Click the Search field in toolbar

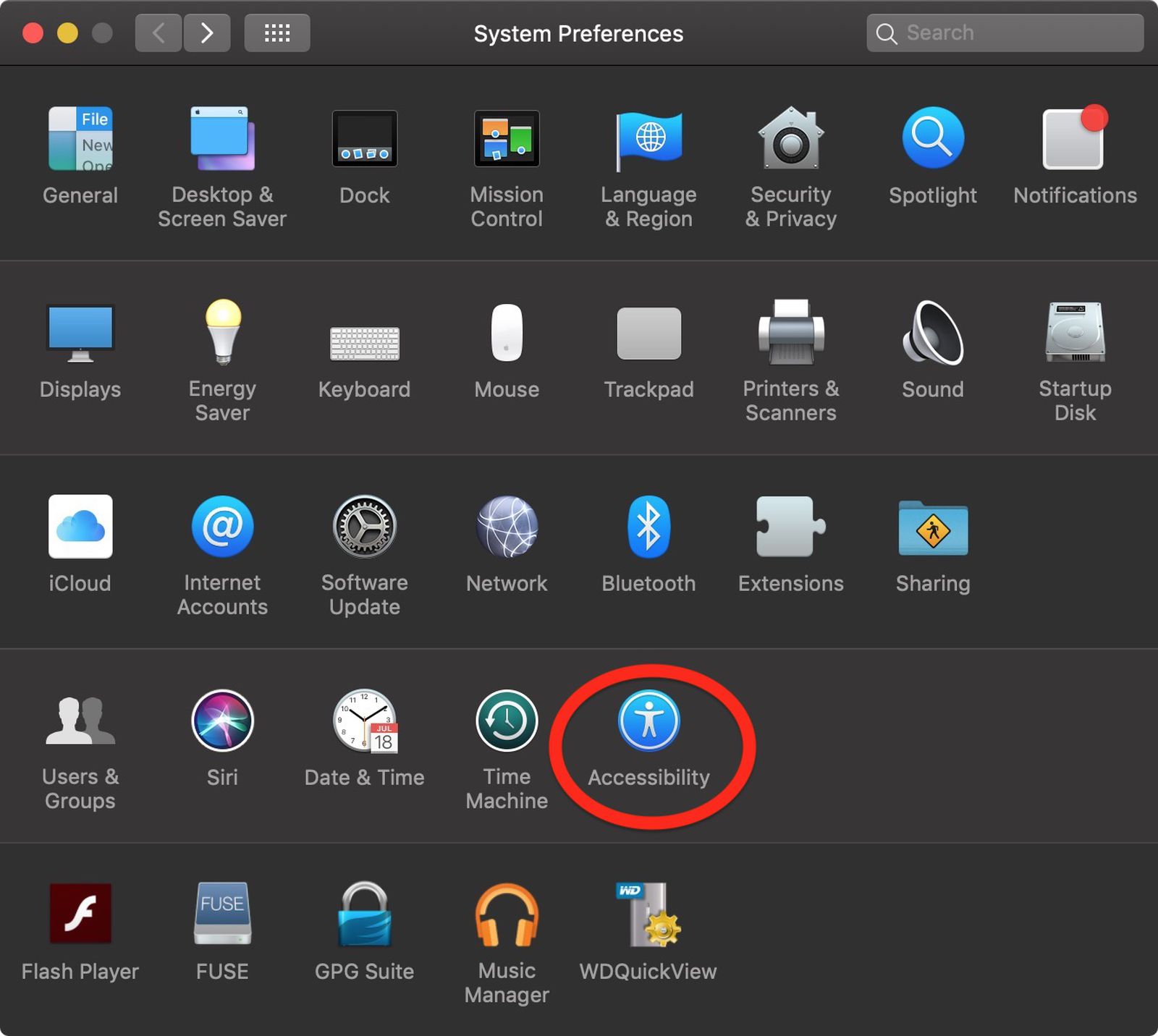[1013, 33]
